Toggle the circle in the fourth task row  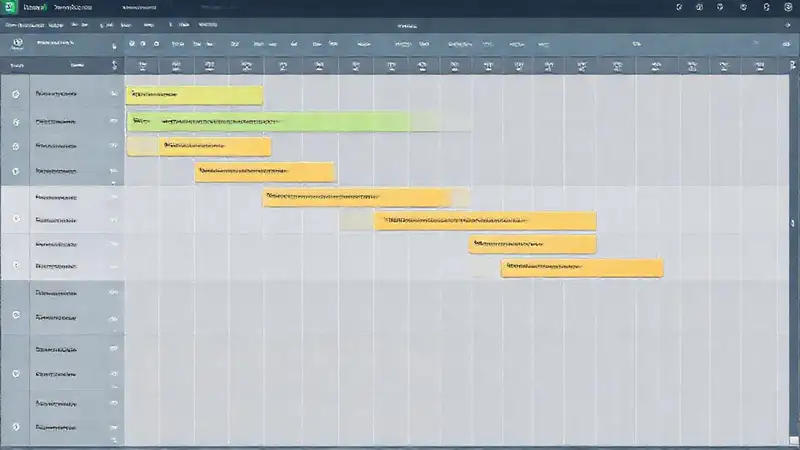tap(16, 171)
